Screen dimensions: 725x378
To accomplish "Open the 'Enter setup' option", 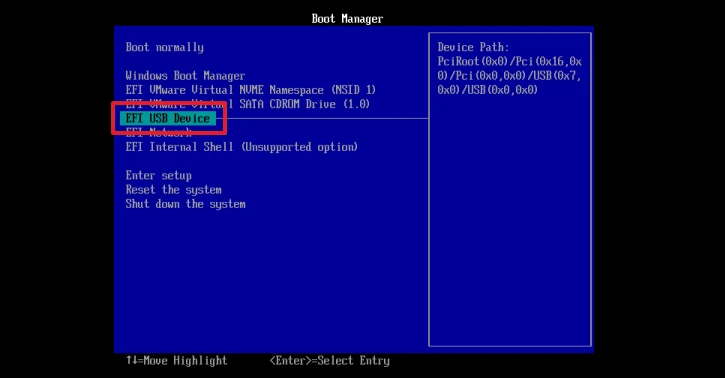I will tap(158, 176).
